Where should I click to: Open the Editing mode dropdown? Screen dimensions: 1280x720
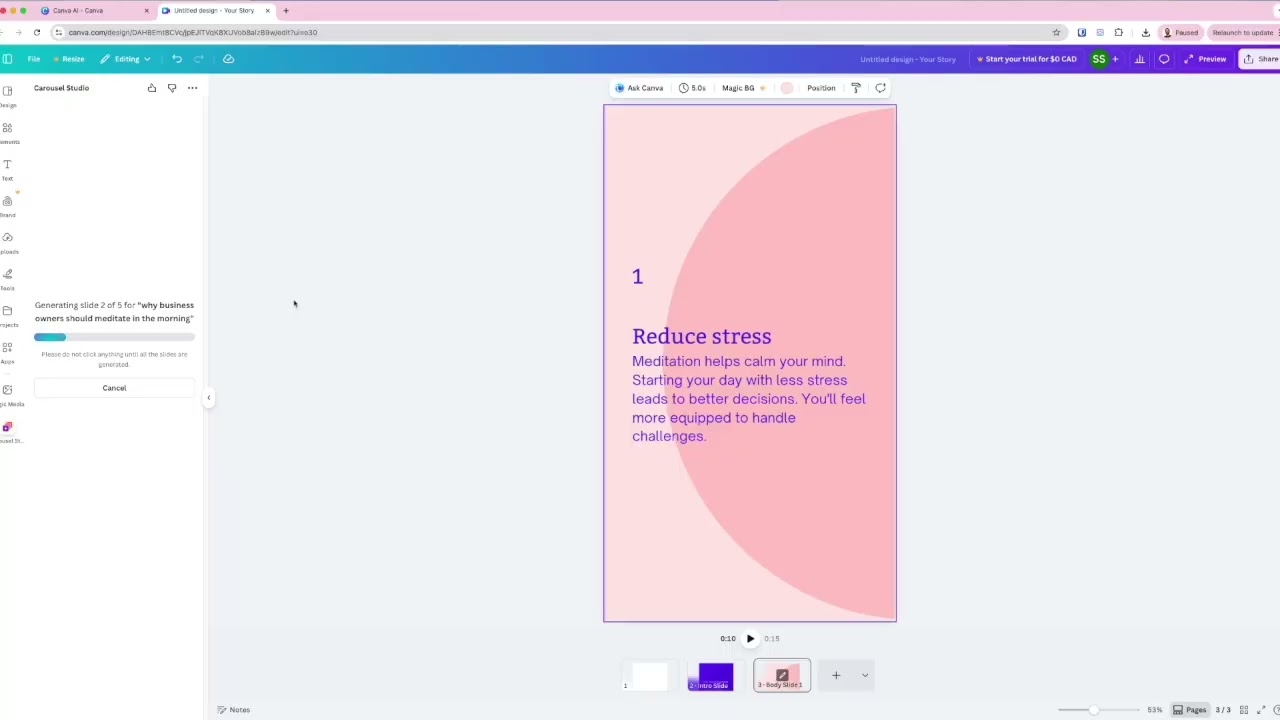126,59
